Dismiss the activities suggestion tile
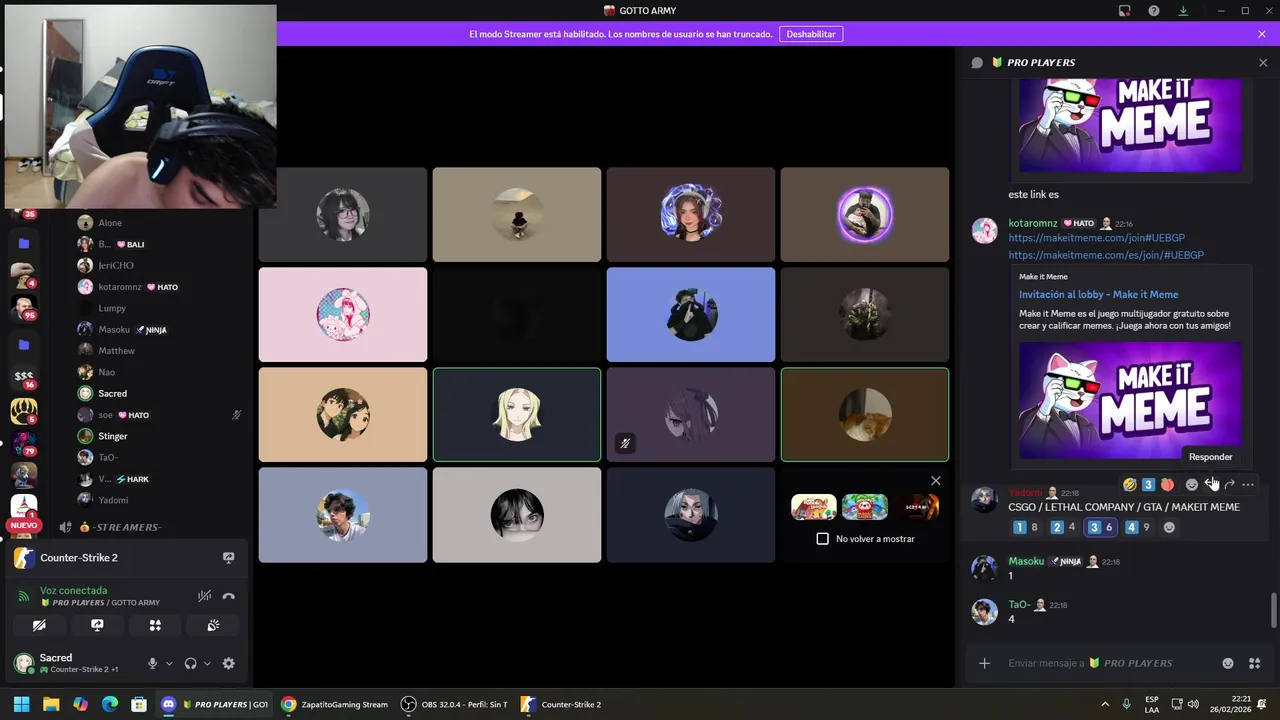1280x720 pixels. pyautogui.click(x=936, y=481)
